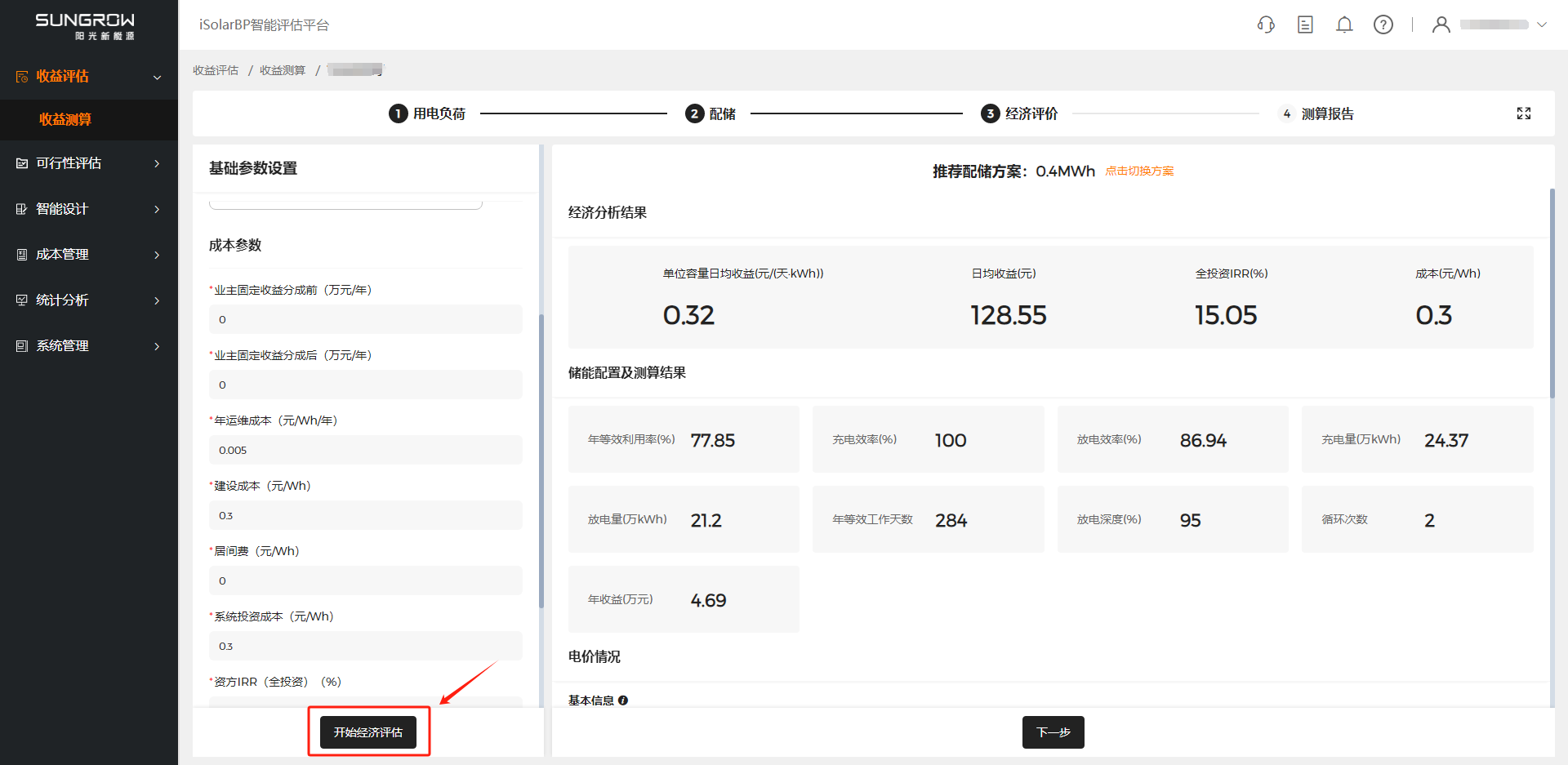Click the help question mark icon
The height and width of the screenshot is (765, 1568).
(1383, 24)
